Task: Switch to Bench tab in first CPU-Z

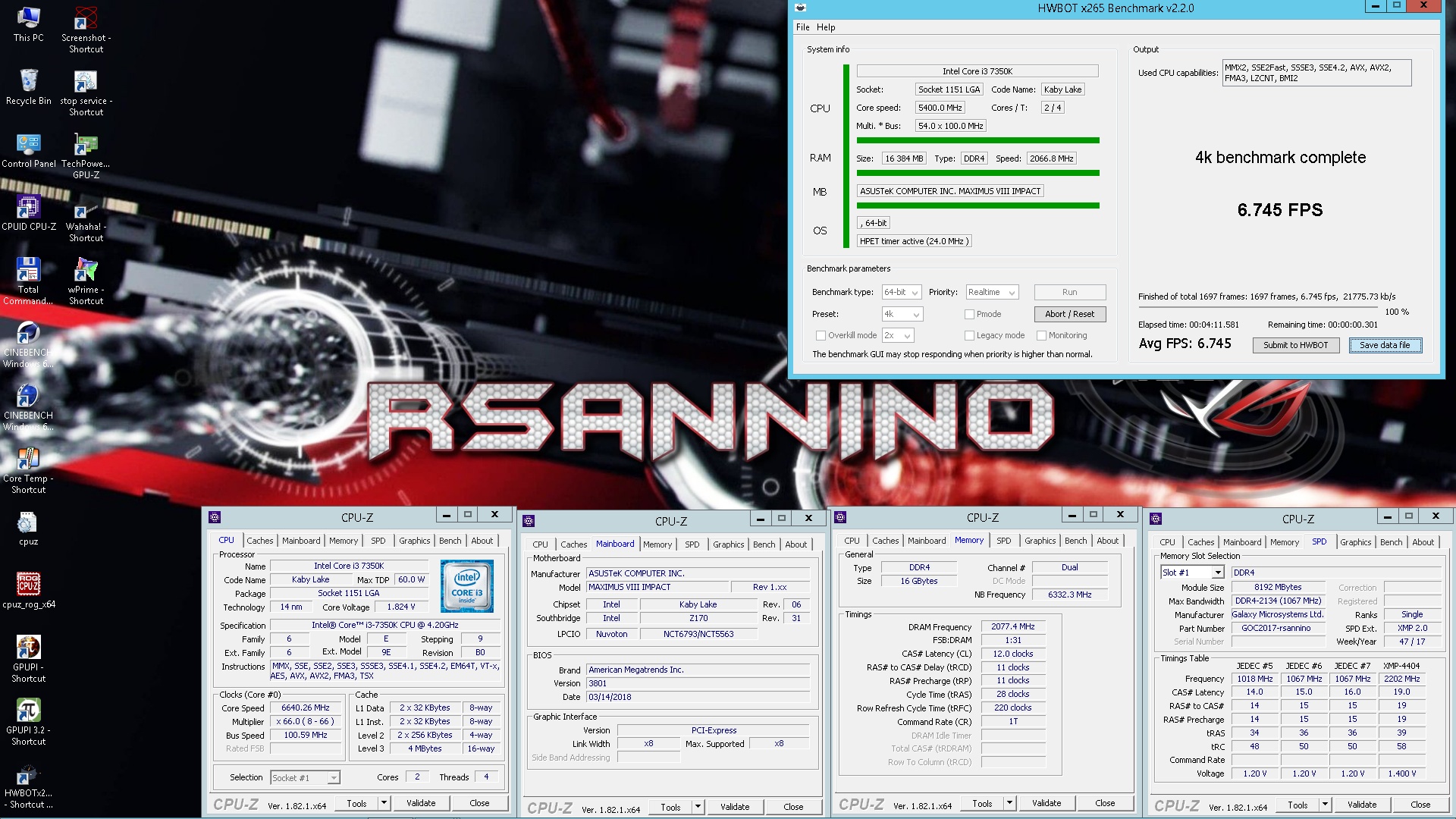Action: (450, 541)
